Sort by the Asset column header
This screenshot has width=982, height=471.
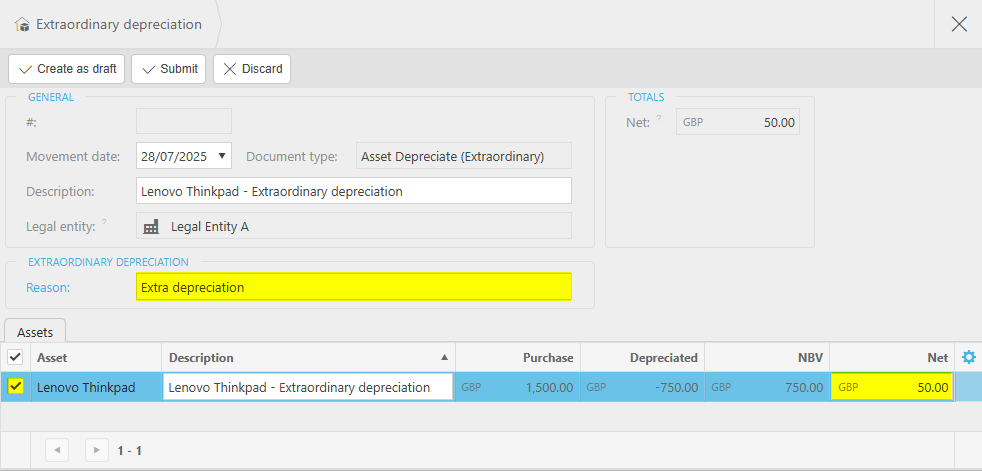[96, 357]
